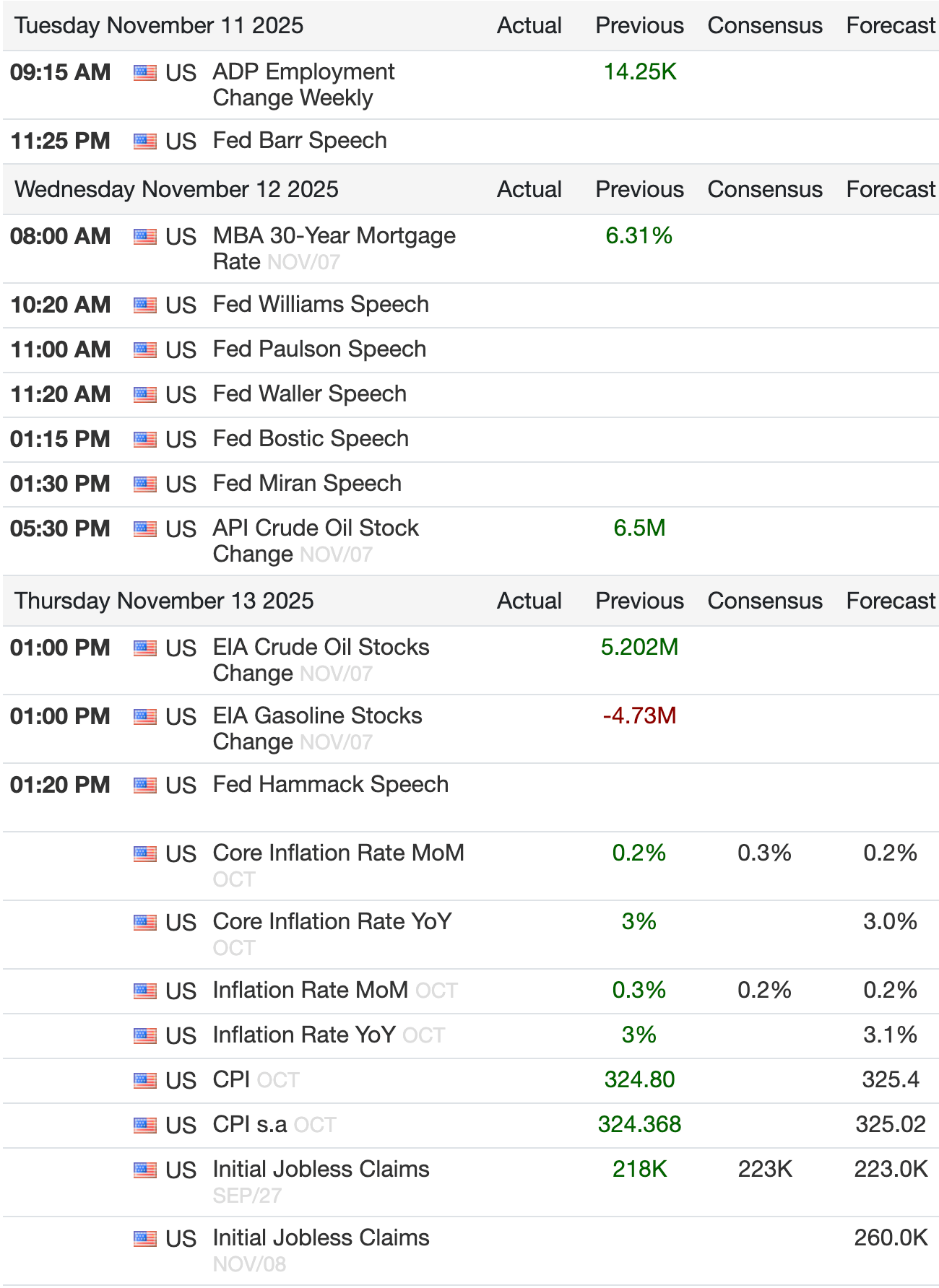Select the flag icon next to CPI s.a
The image size is (939, 1288).
coord(144,1126)
